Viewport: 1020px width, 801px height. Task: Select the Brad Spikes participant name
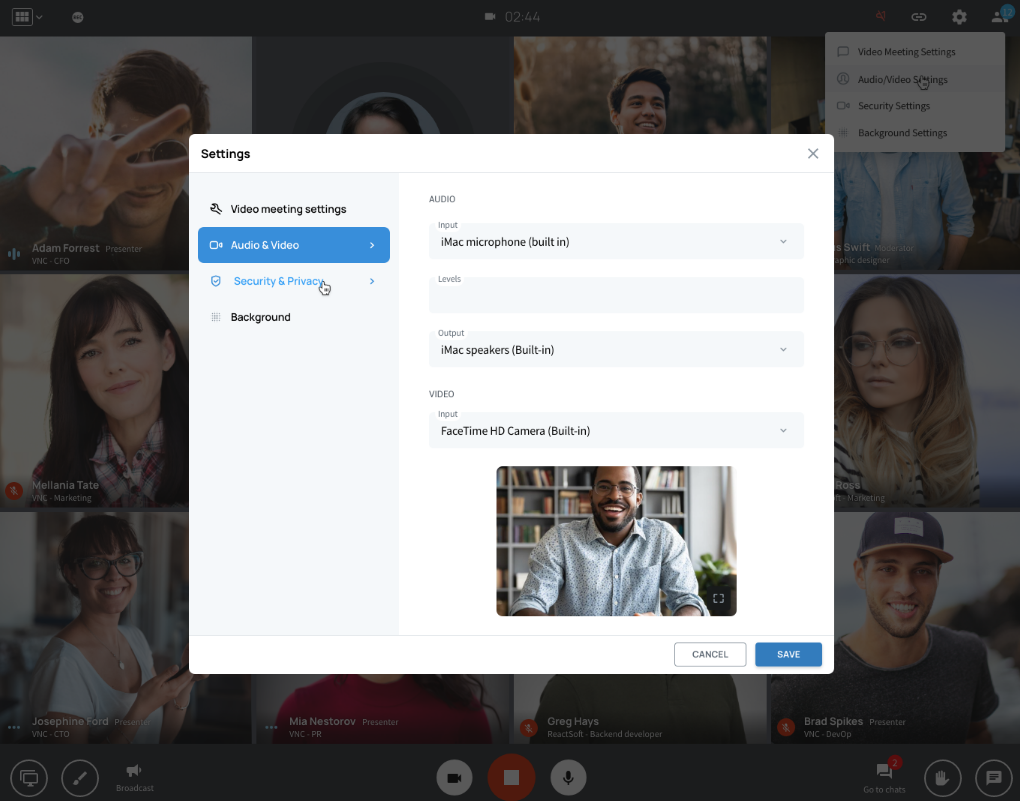833,721
